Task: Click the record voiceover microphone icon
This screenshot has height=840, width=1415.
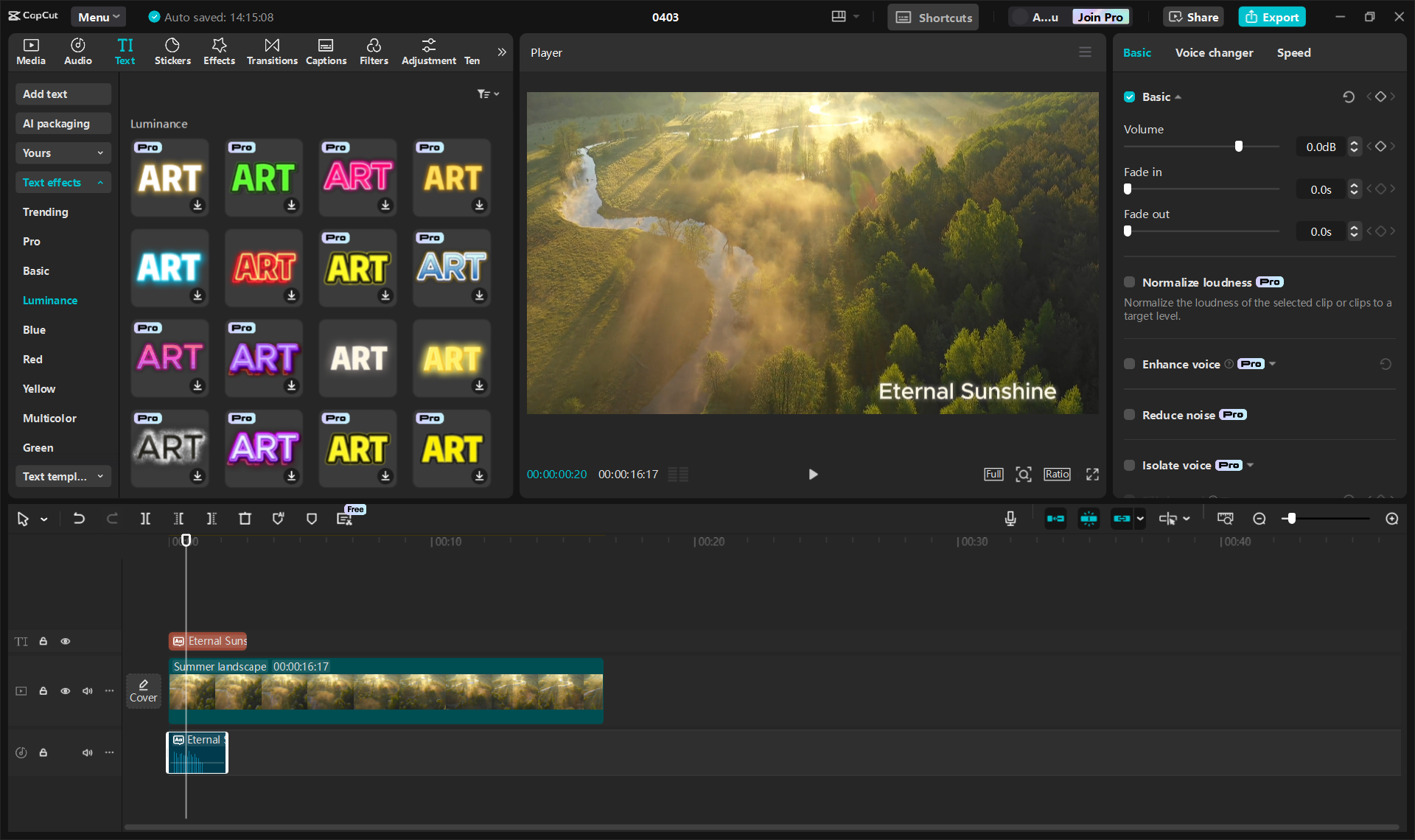Action: coord(1010,519)
